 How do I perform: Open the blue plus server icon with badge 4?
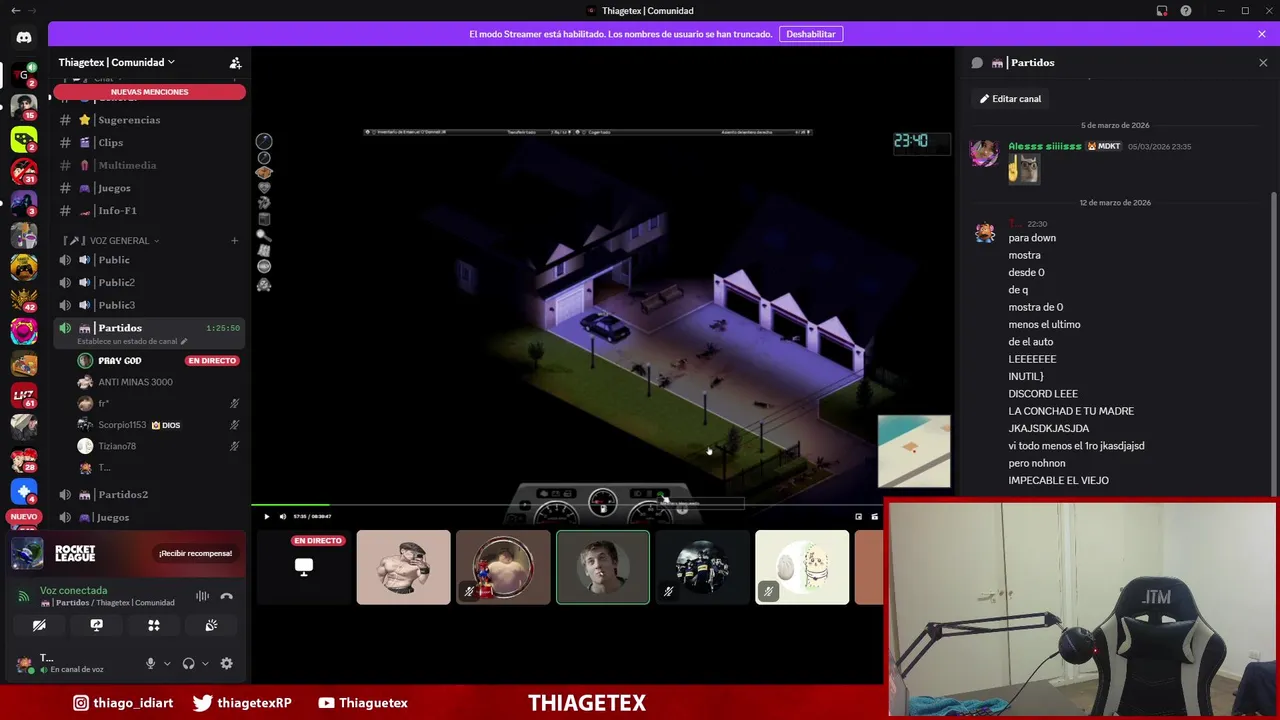click(x=24, y=491)
